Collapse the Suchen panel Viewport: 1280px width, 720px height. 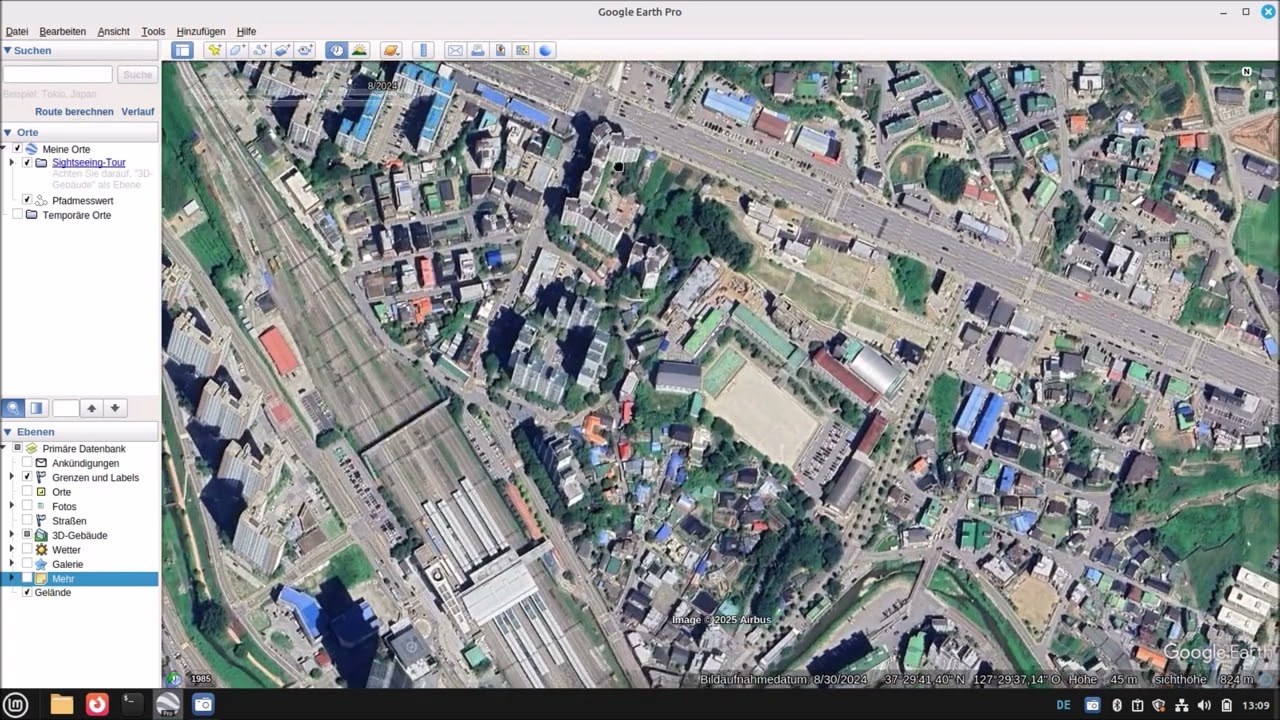point(7,50)
